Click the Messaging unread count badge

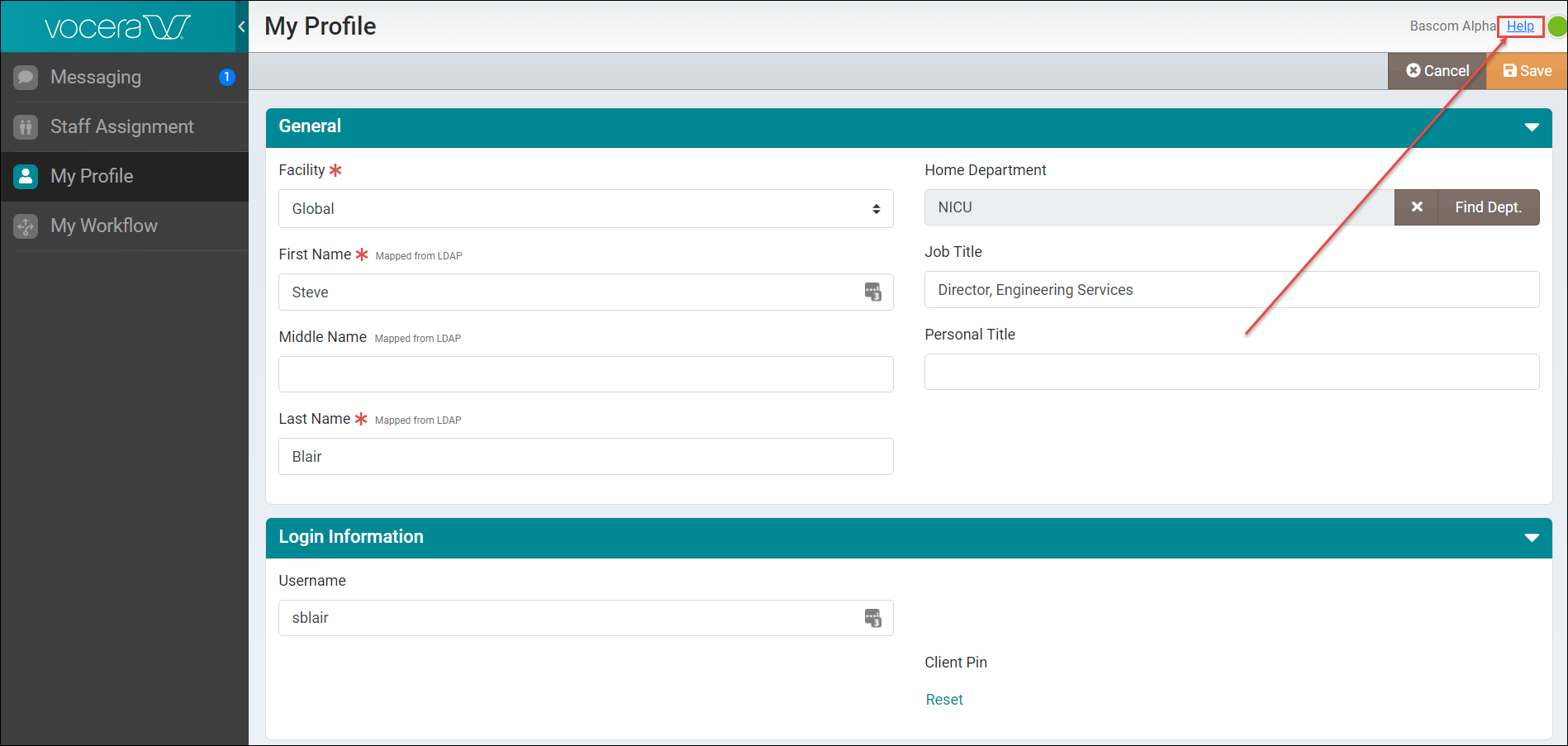click(227, 77)
